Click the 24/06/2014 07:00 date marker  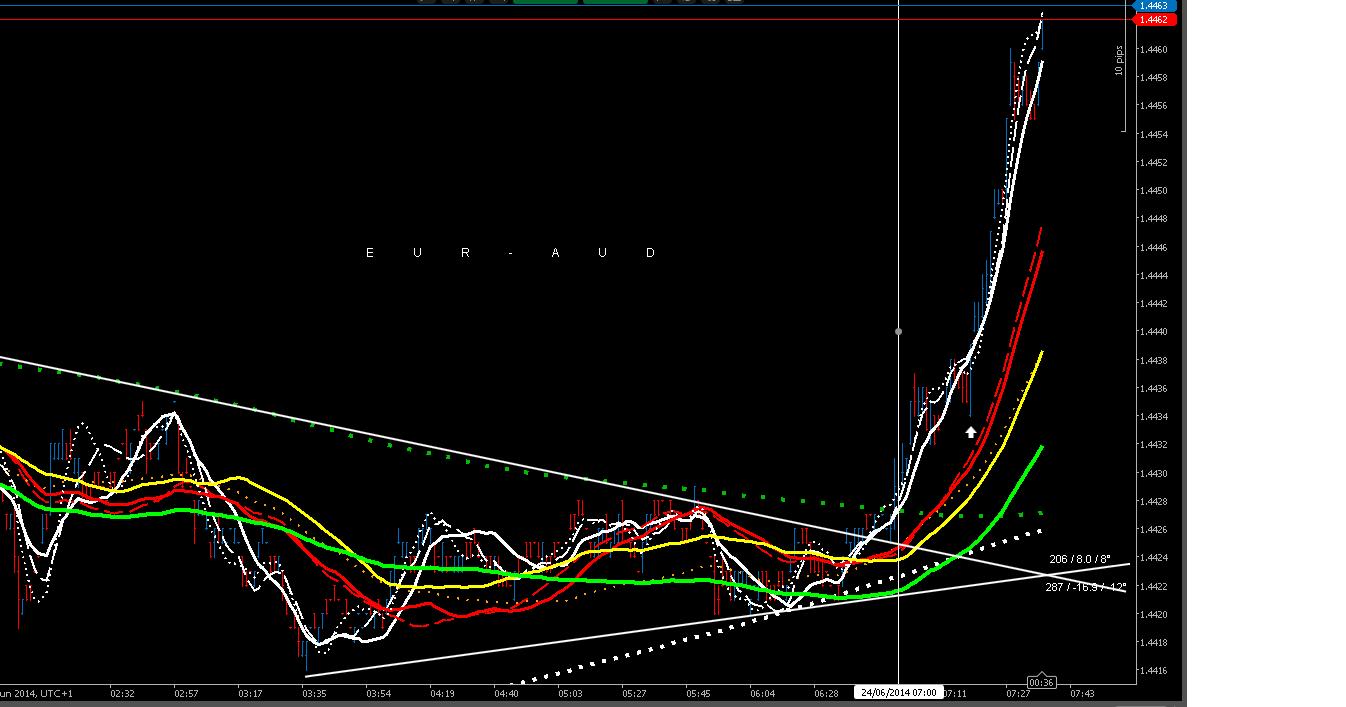click(x=897, y=693)
